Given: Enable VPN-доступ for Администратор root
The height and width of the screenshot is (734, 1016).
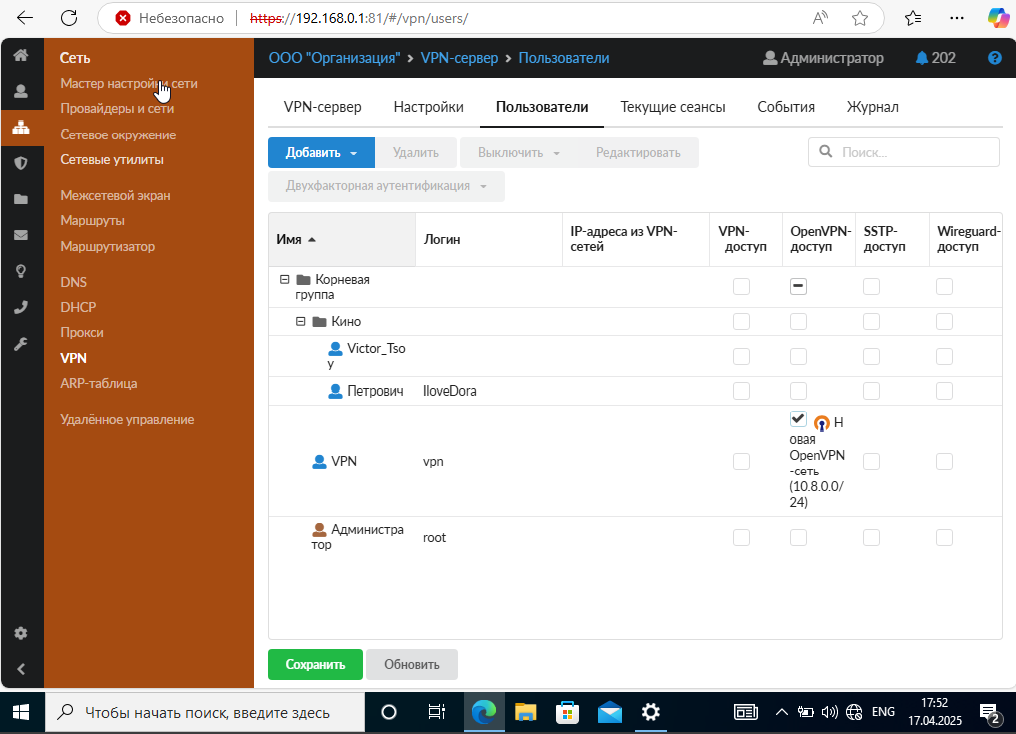Looking at the screenshot, I should tap(741, 537).
